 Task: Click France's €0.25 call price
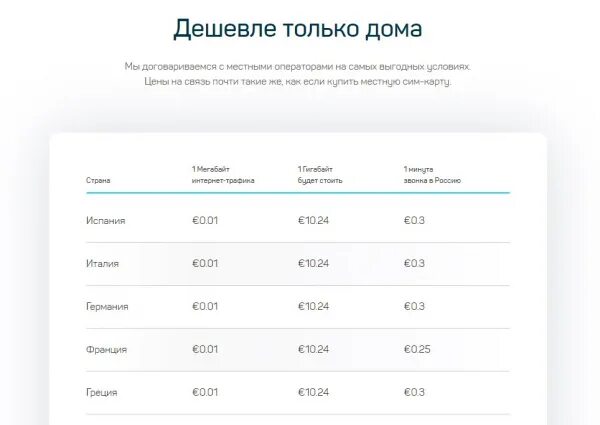click(x=417, y=349)
